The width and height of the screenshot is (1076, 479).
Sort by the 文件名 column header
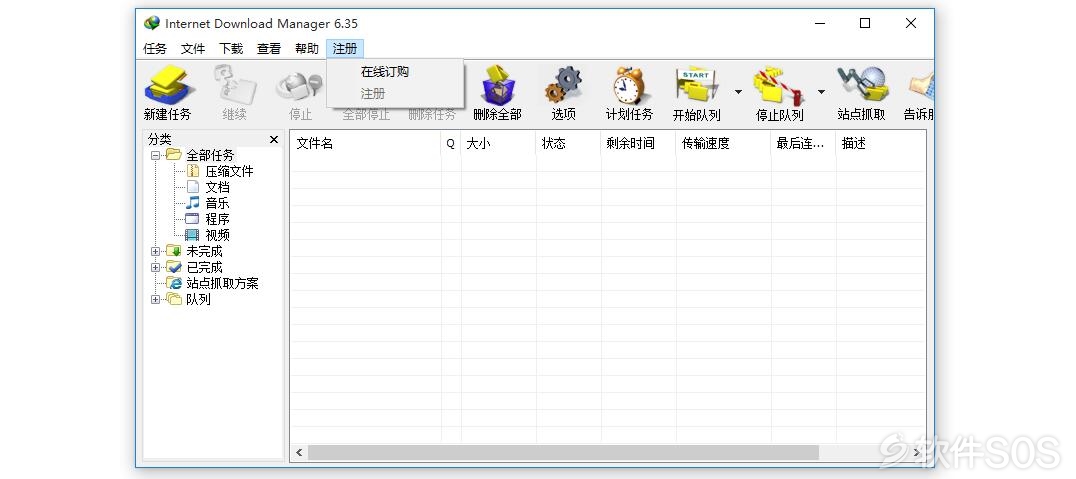click(365, 143)
